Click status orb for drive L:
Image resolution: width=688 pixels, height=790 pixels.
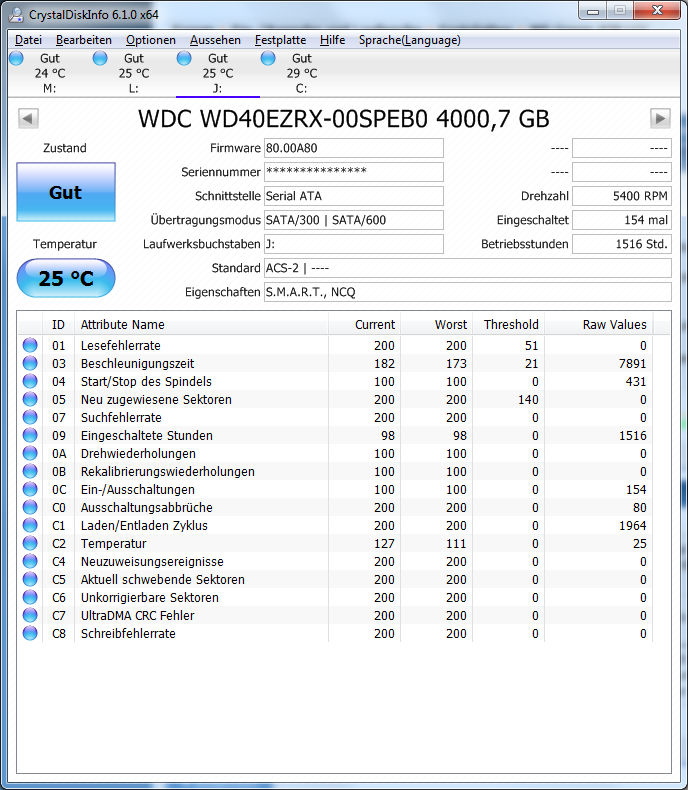coord(100,58)
